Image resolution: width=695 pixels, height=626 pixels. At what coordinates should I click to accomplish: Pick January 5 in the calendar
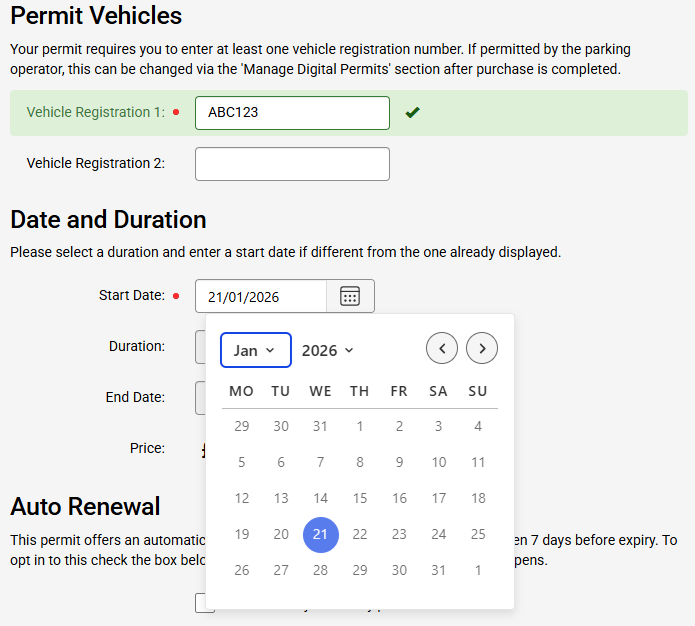click(x=242, y=462)
